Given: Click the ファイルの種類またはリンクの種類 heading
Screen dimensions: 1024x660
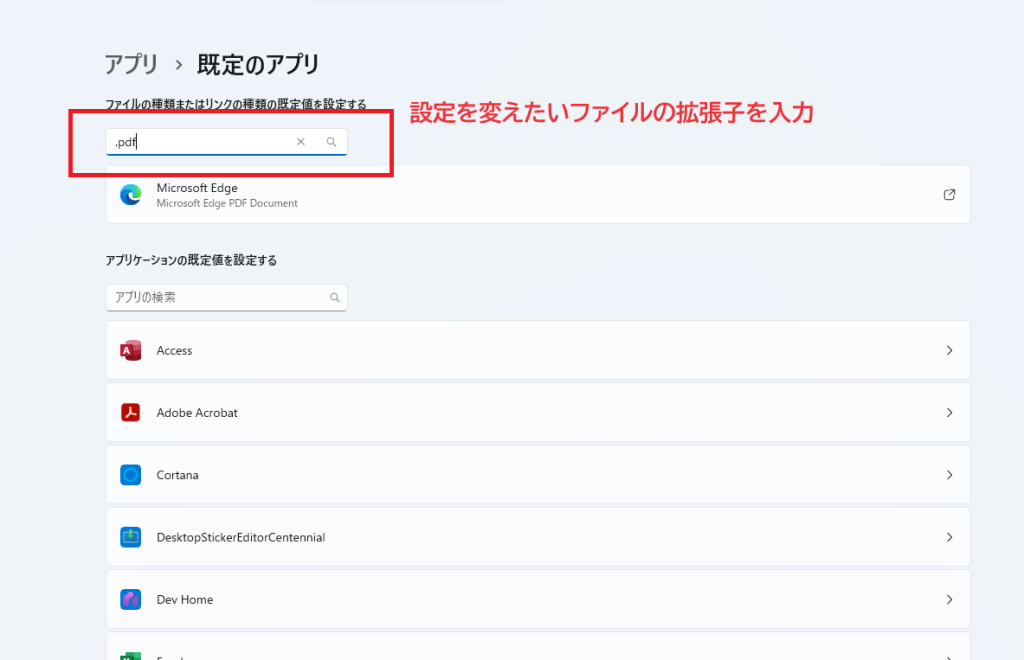Looking at the screenshot, I should click(236, 104).
